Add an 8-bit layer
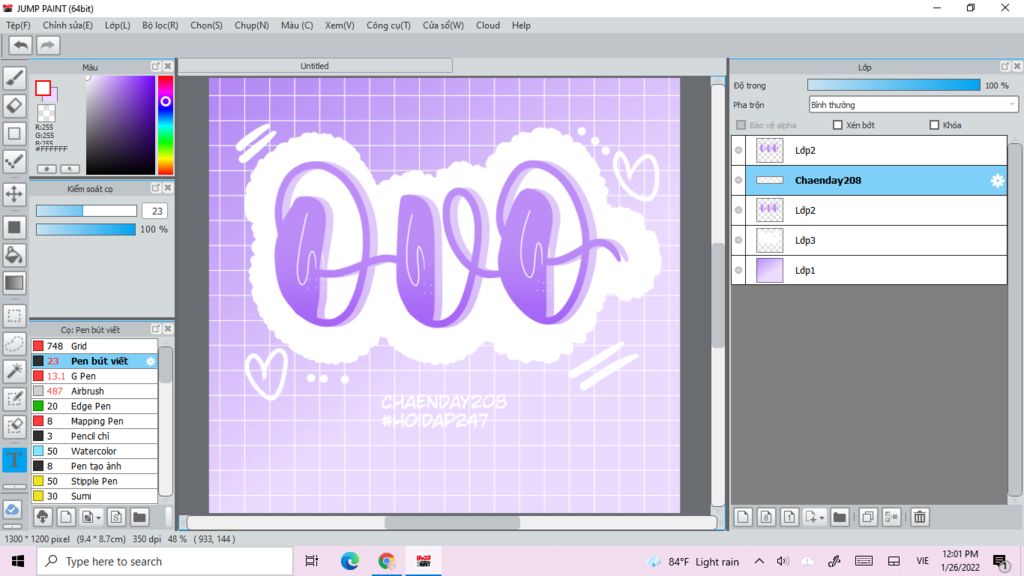 (766, 517)
